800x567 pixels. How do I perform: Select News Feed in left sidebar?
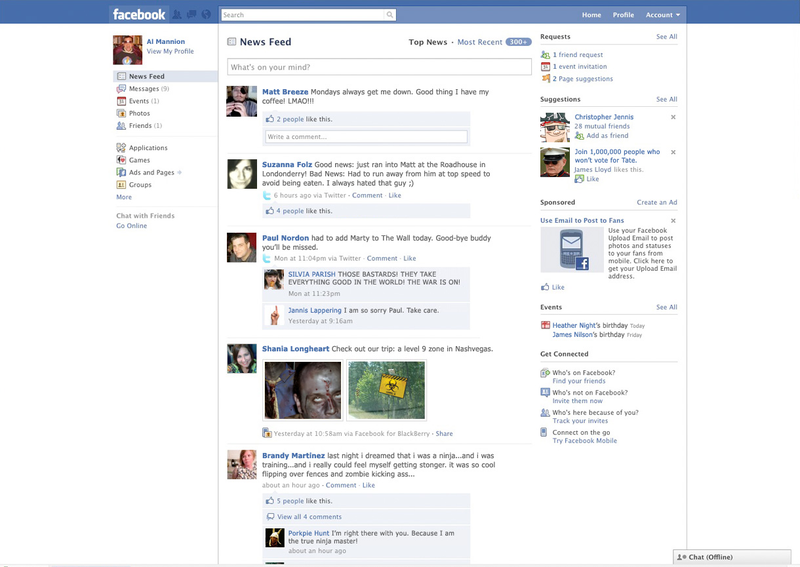tap(165, 76)
